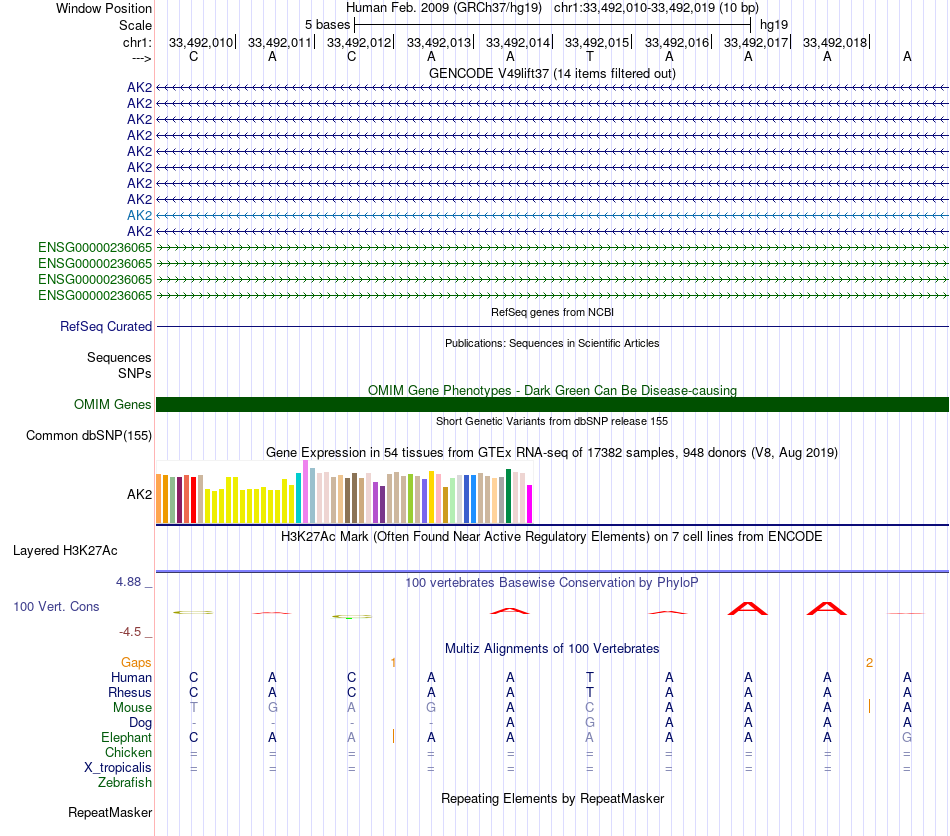Screen dimensions: 950x836
Task: Click the 'chr1:' ruler label
Action: 137,42
